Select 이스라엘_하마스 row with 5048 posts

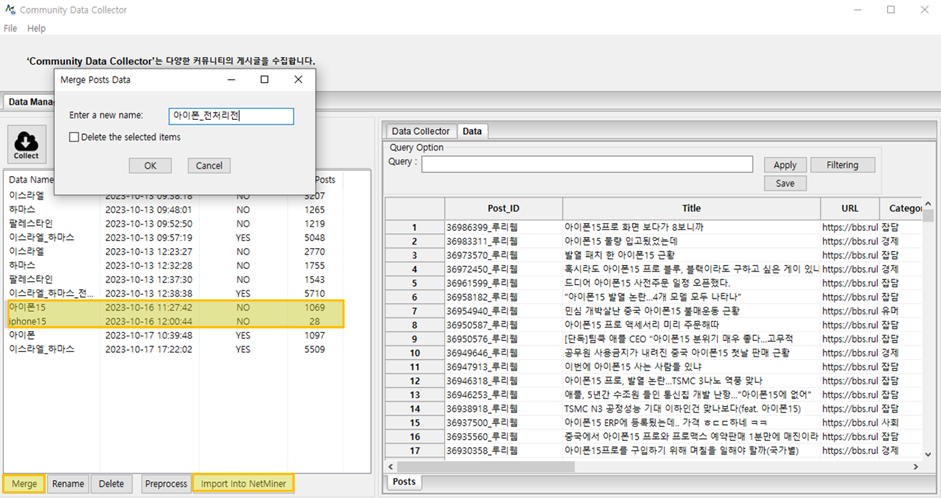point(175,238)
